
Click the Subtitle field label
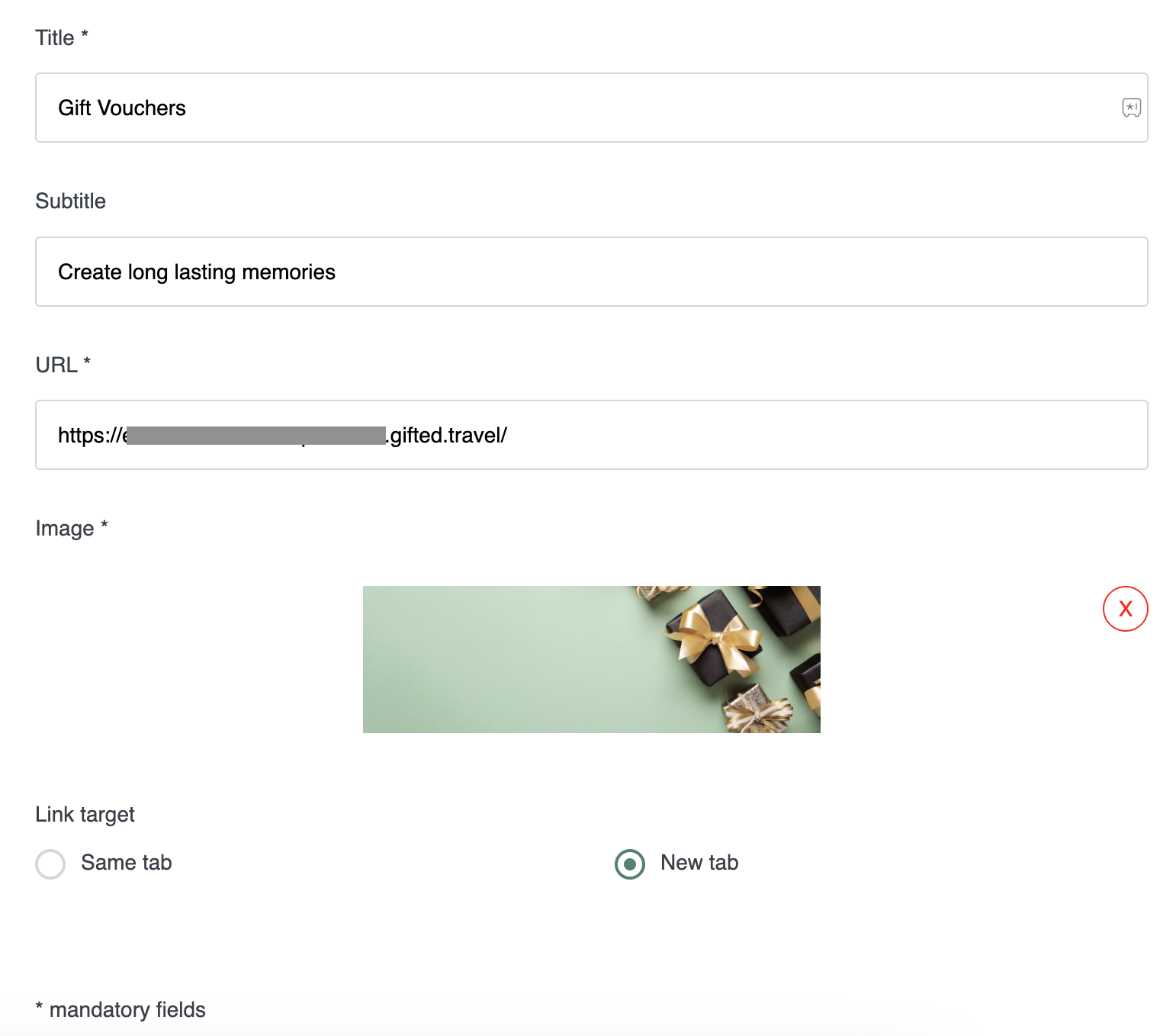point(71,201)
